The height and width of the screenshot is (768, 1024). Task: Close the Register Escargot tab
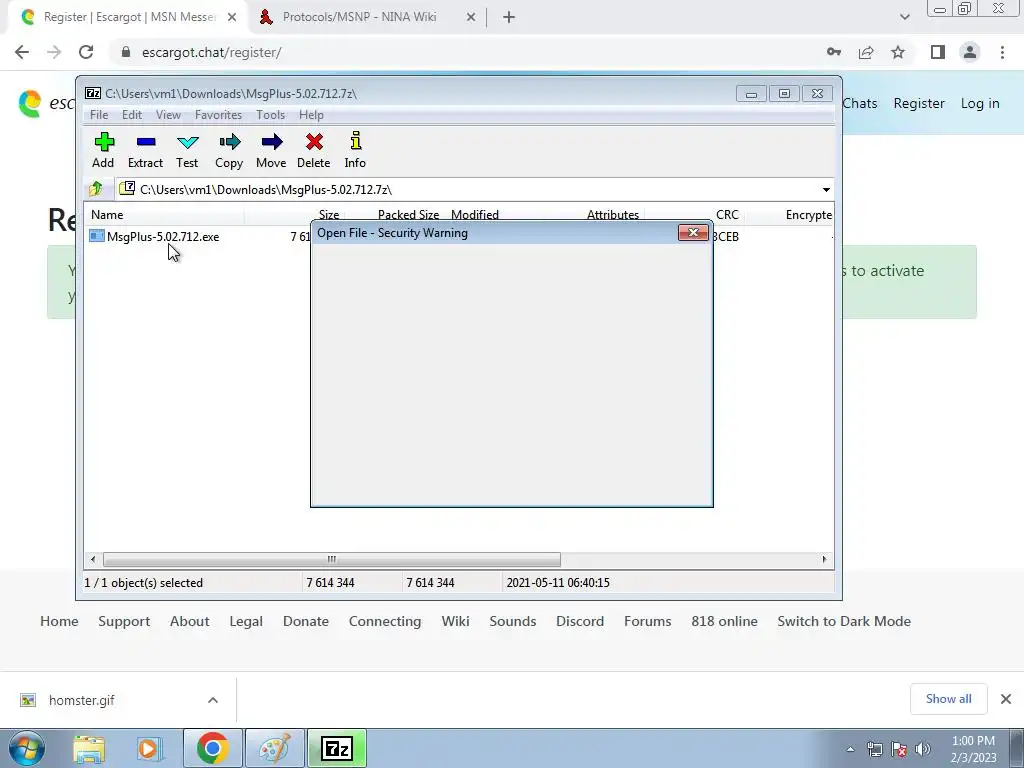[x=232, y=17]
